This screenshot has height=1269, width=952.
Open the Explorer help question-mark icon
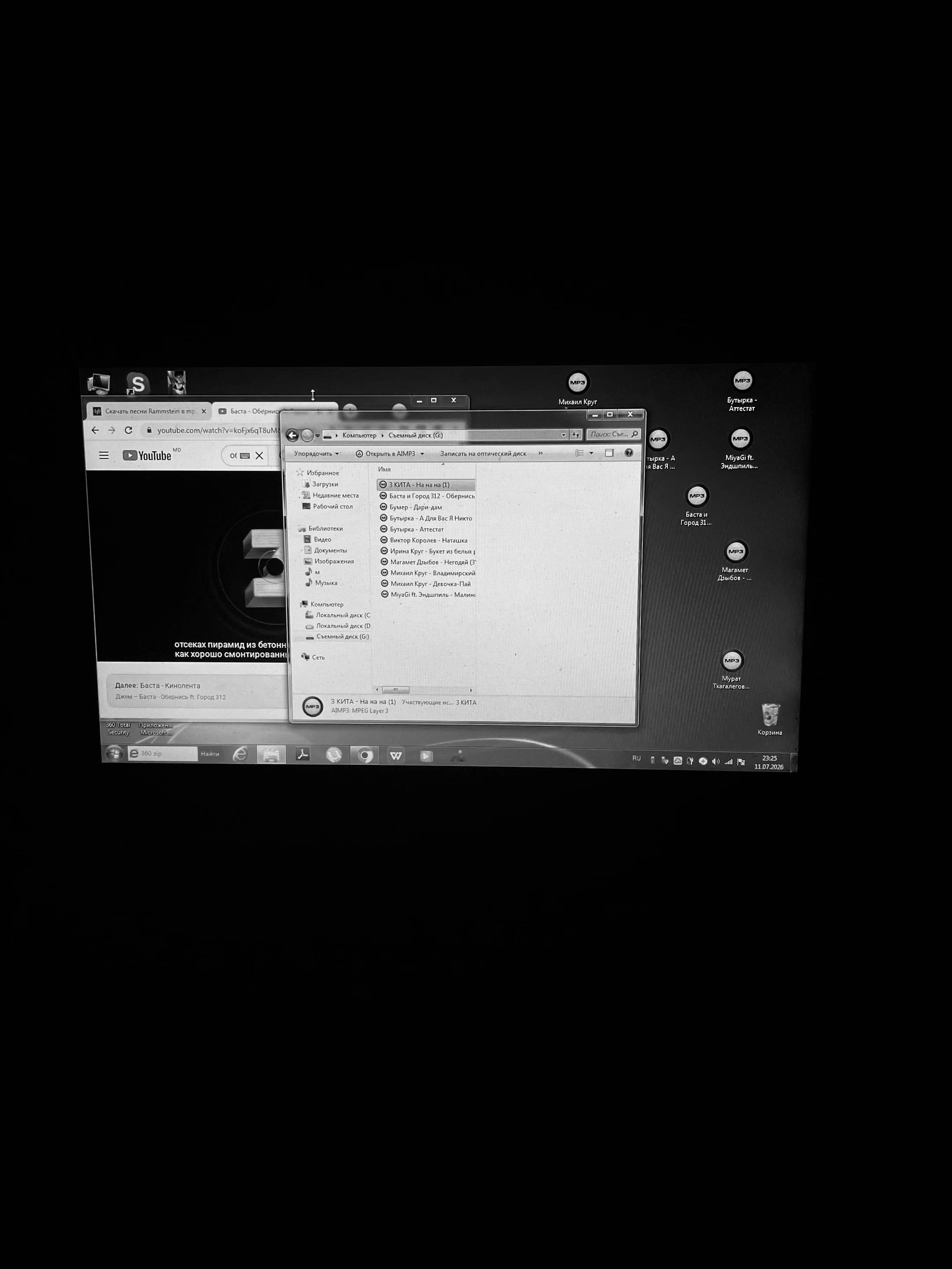click(x=629, y=453)
